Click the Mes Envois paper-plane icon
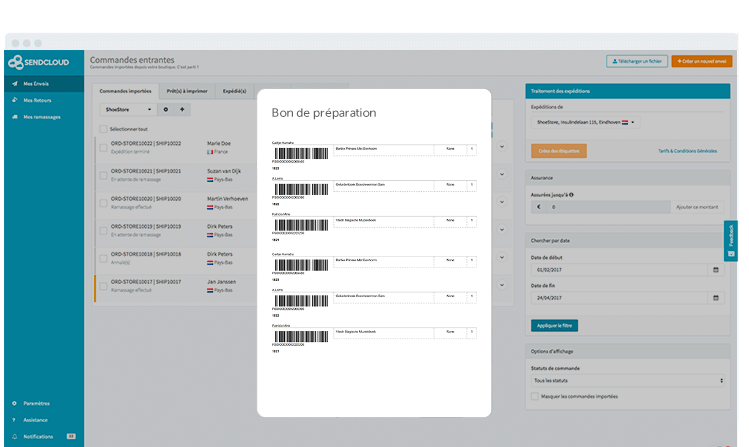Viewport: 749px width, 447px height. 15,84
